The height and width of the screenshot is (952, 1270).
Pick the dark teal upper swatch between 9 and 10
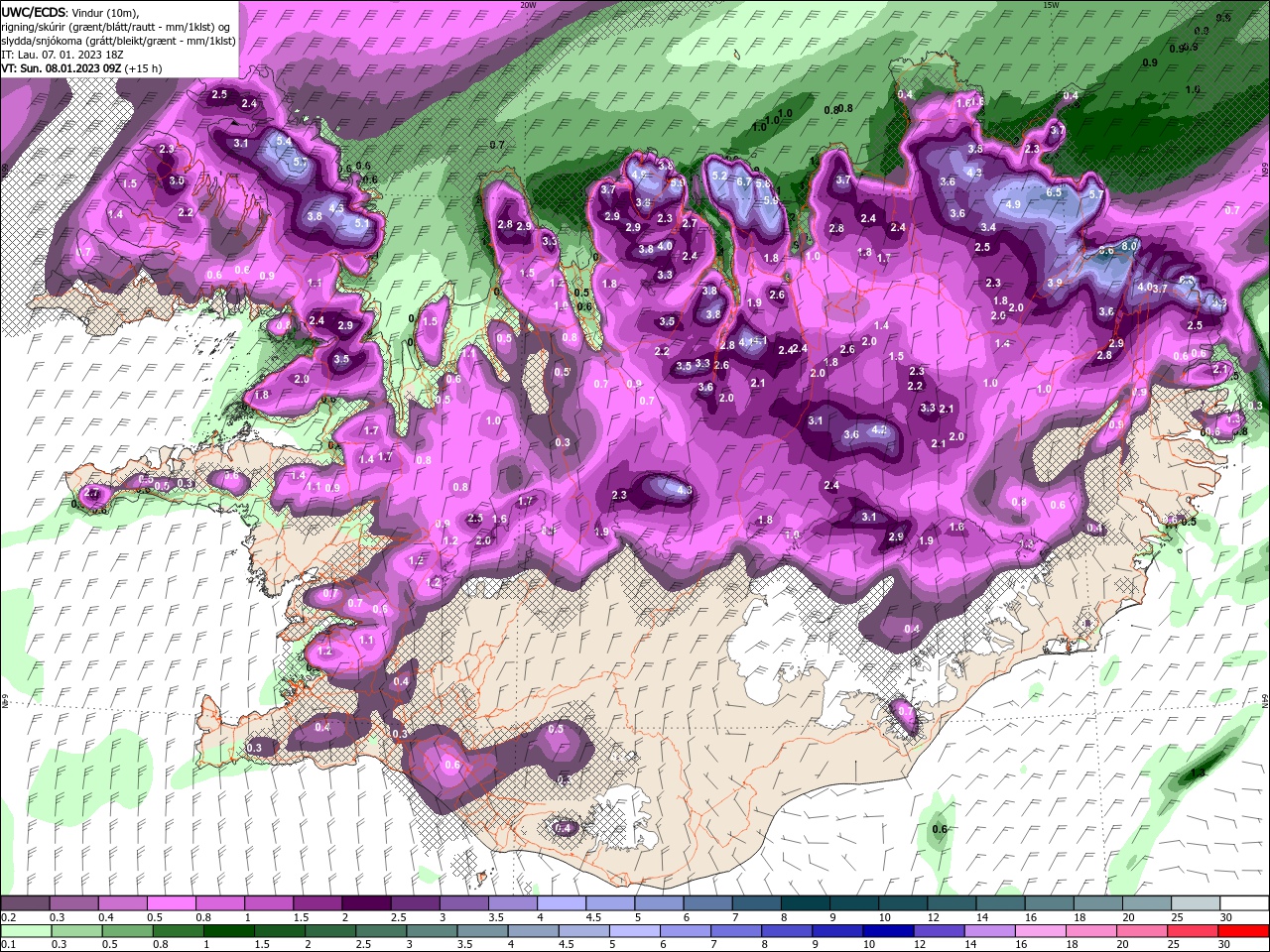click(x=854, y=903)
